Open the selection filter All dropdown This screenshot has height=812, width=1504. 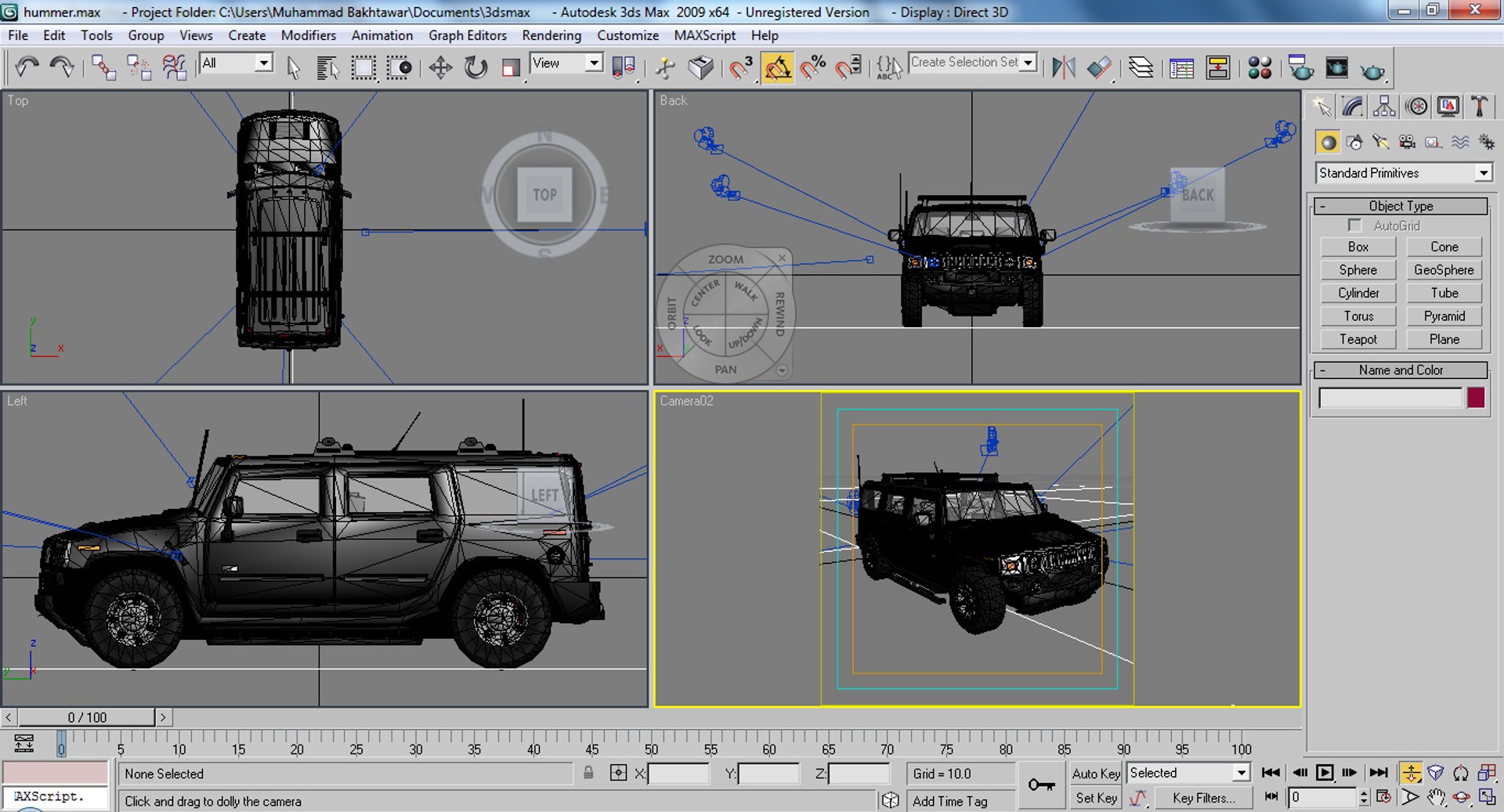[x=237, y=63]
